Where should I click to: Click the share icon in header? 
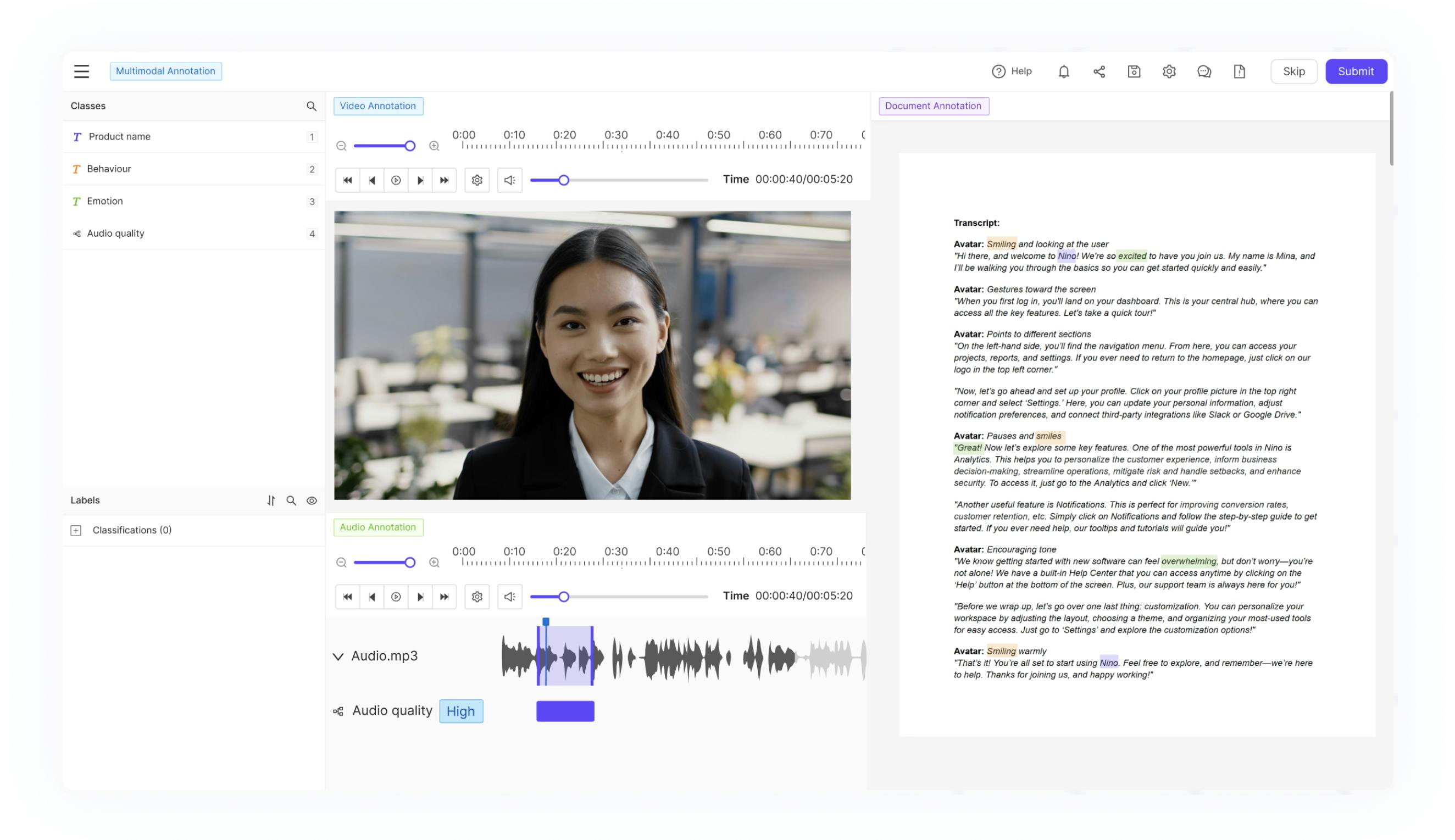[1098, 71]
